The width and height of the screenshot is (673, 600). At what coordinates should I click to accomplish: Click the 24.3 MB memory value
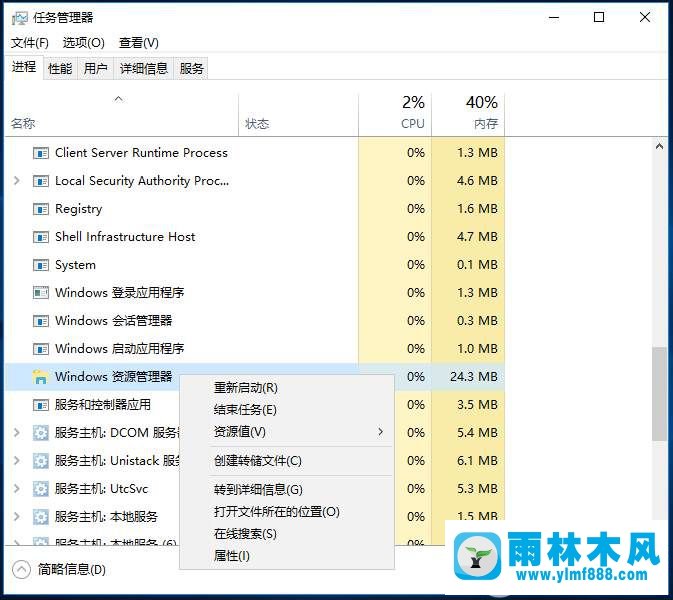coord(474,377)
